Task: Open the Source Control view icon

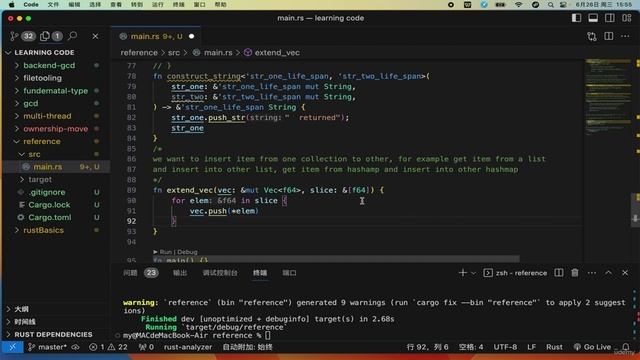Action: click(x=14, y=36)
